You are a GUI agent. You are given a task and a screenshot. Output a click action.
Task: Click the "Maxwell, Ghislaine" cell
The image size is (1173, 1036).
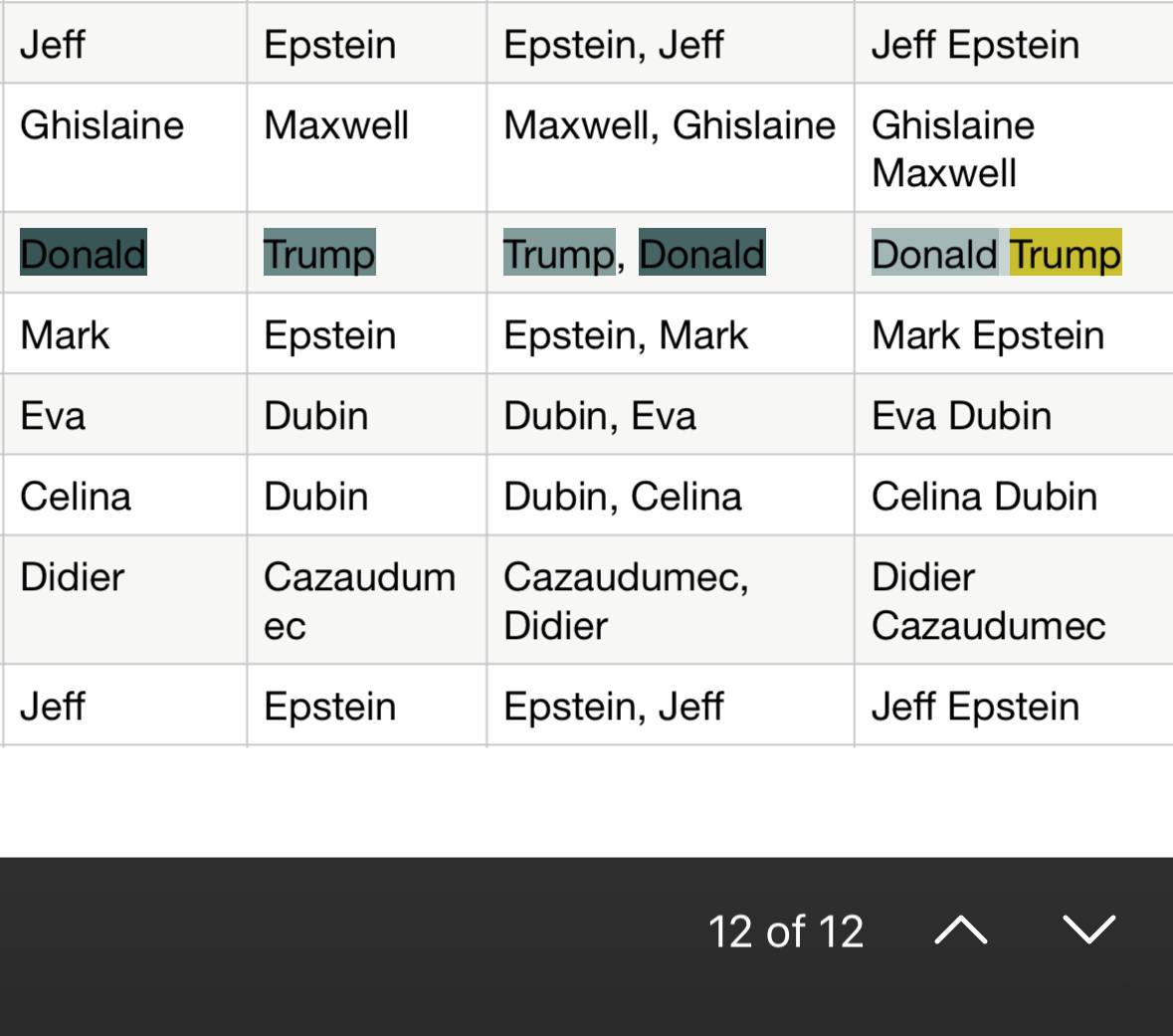click(670, 126)
